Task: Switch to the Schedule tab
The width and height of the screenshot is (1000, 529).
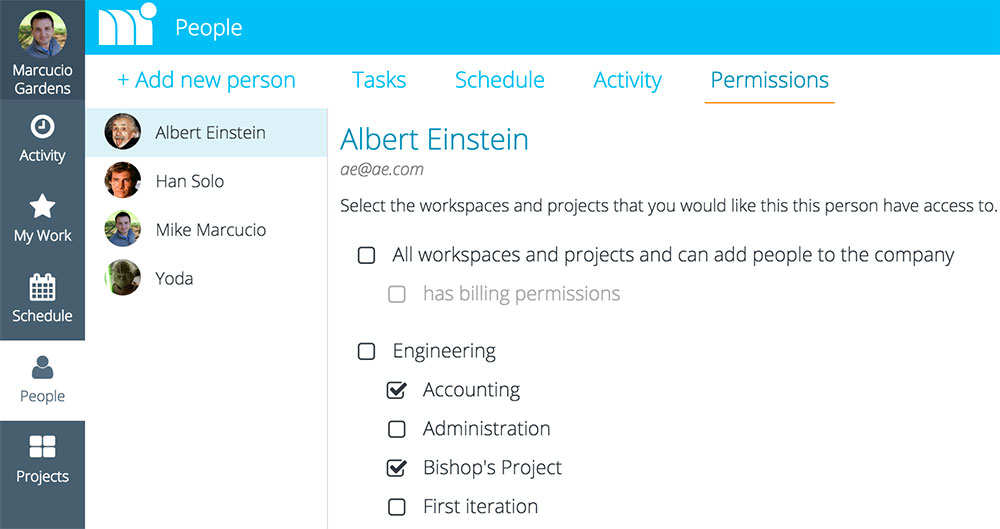Action: click(x=499, y=80)
